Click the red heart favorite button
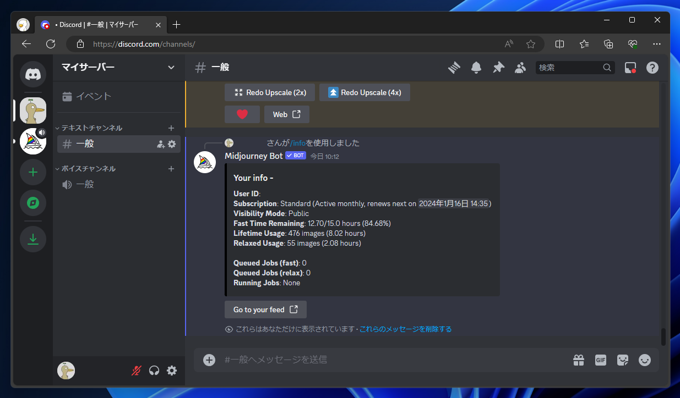 pyautogui.click(x=242, y=114)
